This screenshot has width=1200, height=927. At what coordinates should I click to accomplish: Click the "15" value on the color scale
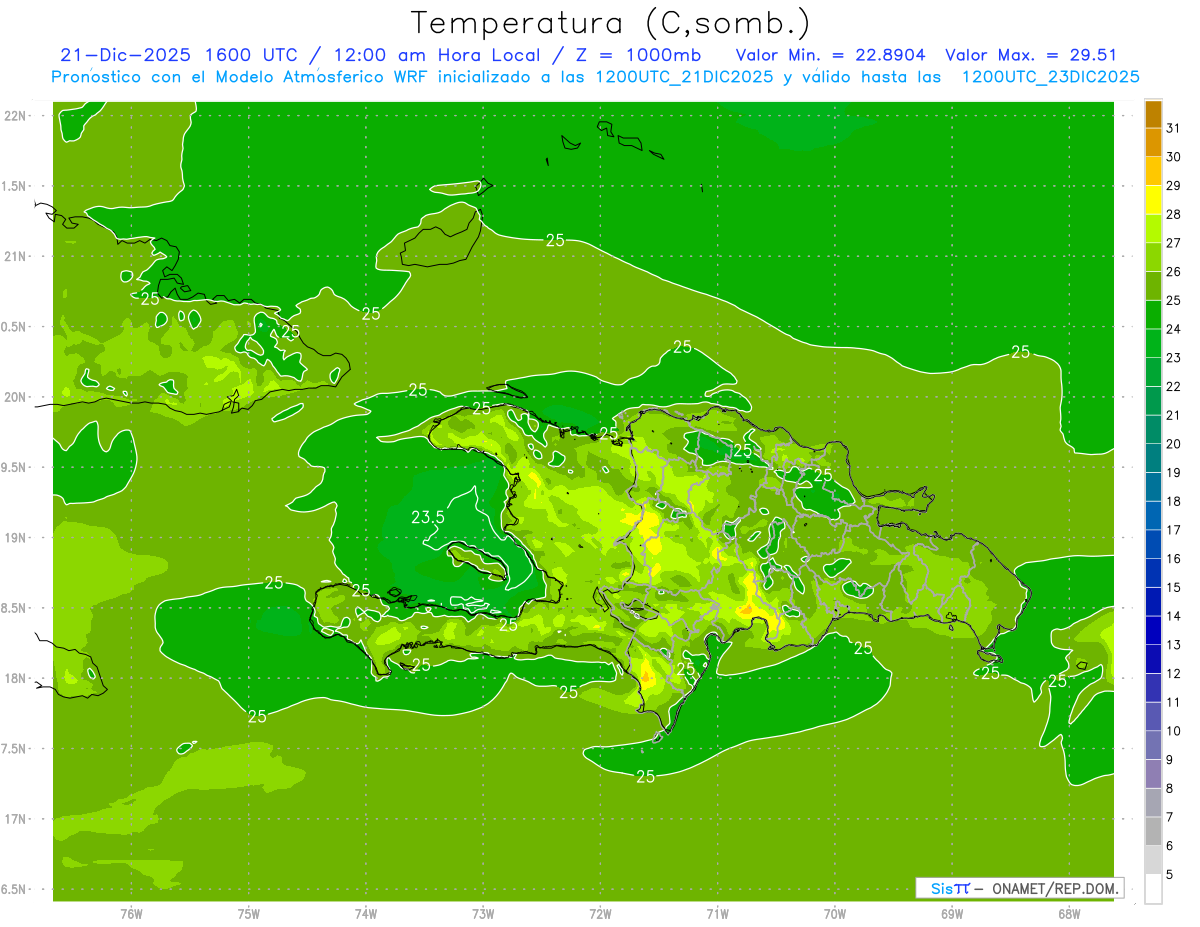click(1174, 587)
